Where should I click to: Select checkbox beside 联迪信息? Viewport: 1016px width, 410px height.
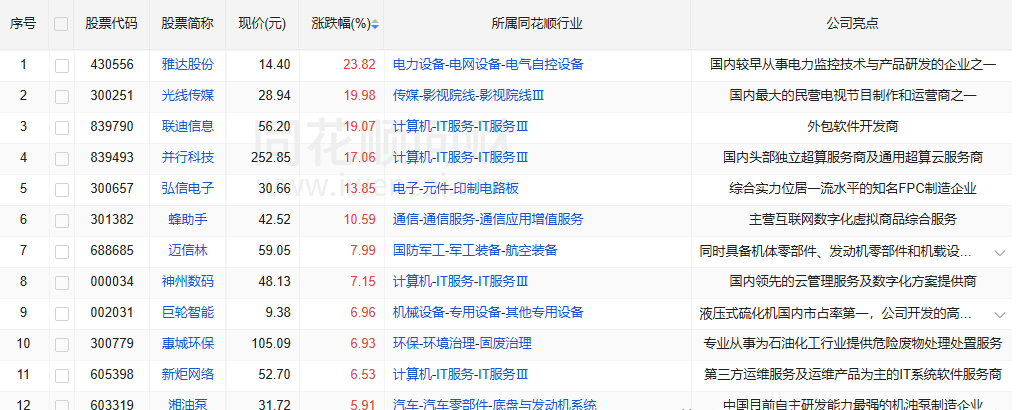point(62,128)
